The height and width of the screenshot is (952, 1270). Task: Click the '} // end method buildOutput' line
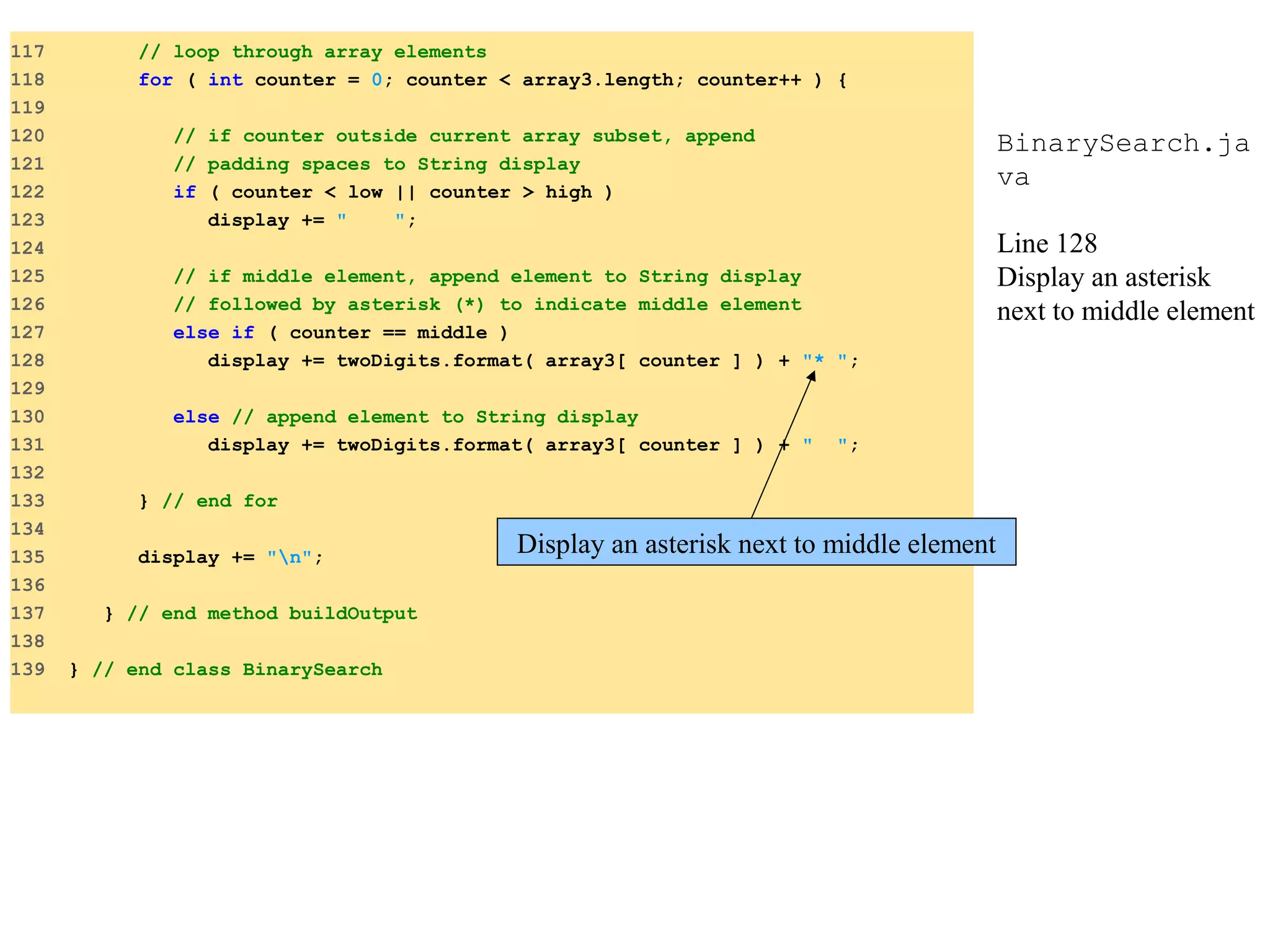(x=260, y=614)
